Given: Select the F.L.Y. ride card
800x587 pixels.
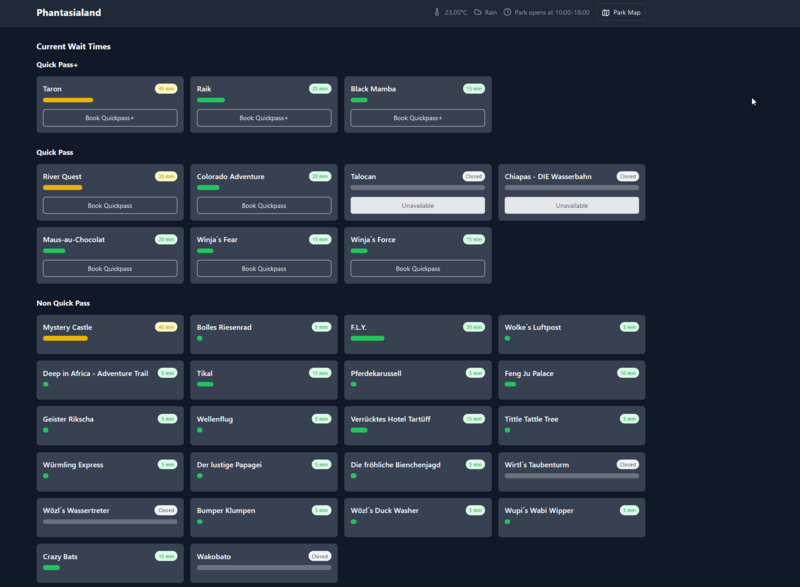Looking at the screenshot, I should (x=418, y=334).
